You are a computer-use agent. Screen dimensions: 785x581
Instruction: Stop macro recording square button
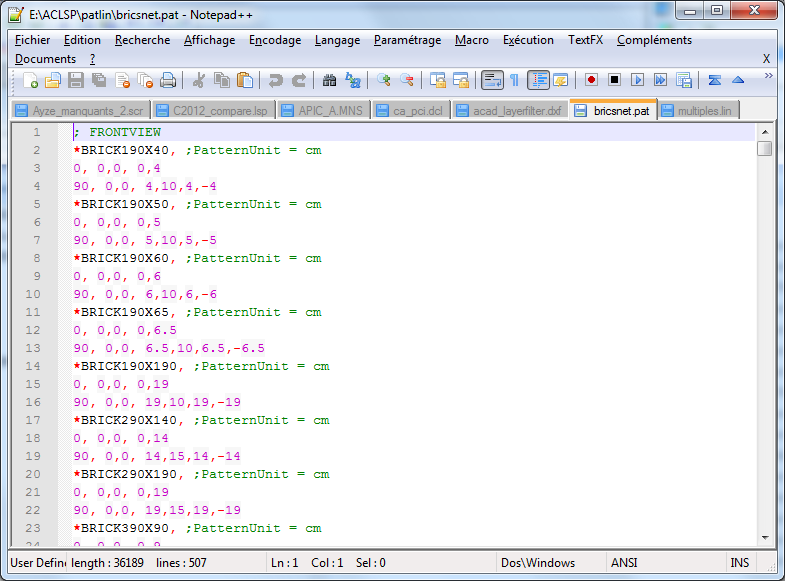[614, 80]
